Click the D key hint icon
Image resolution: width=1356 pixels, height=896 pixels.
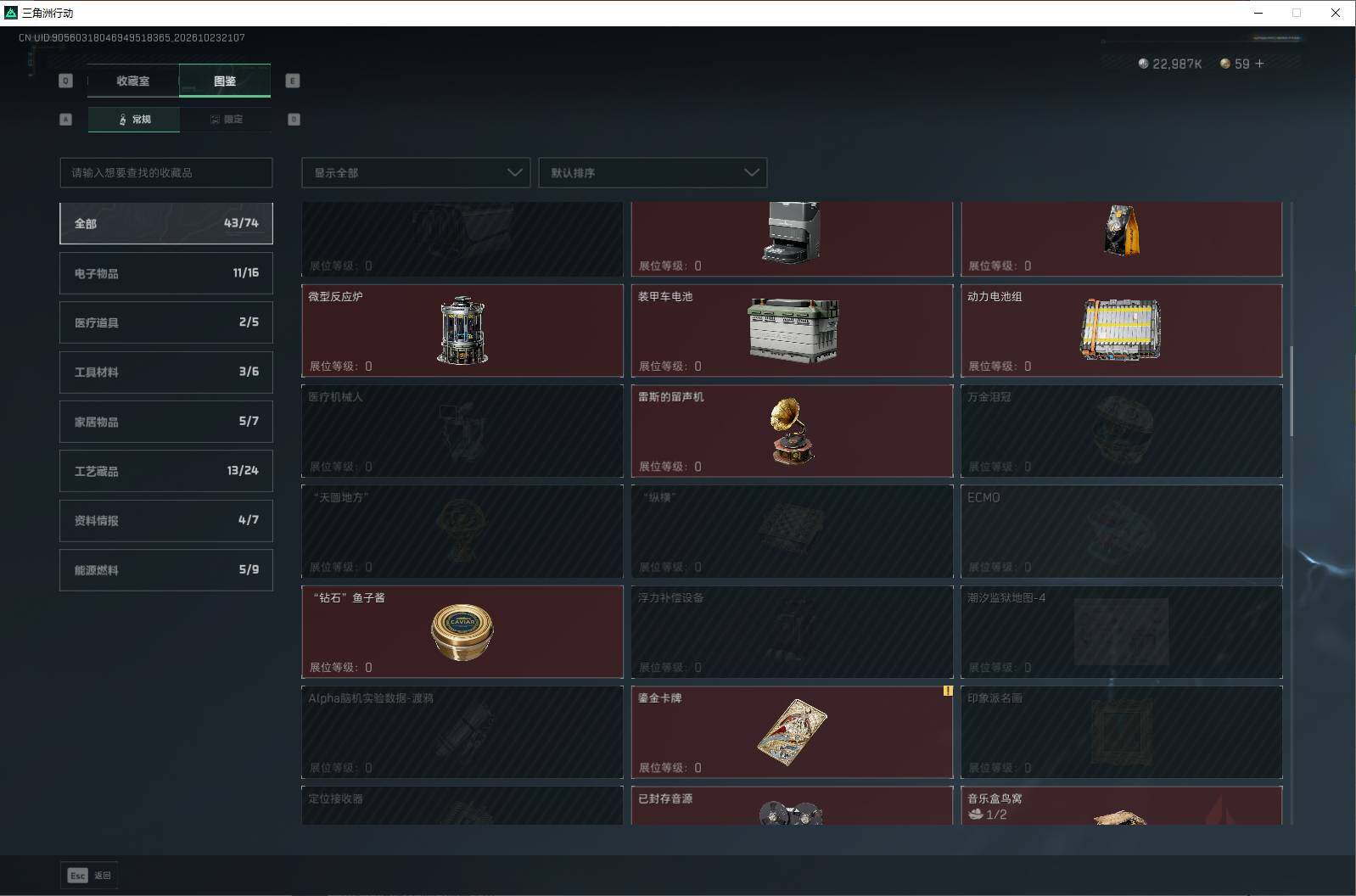(x=294, y=120)
